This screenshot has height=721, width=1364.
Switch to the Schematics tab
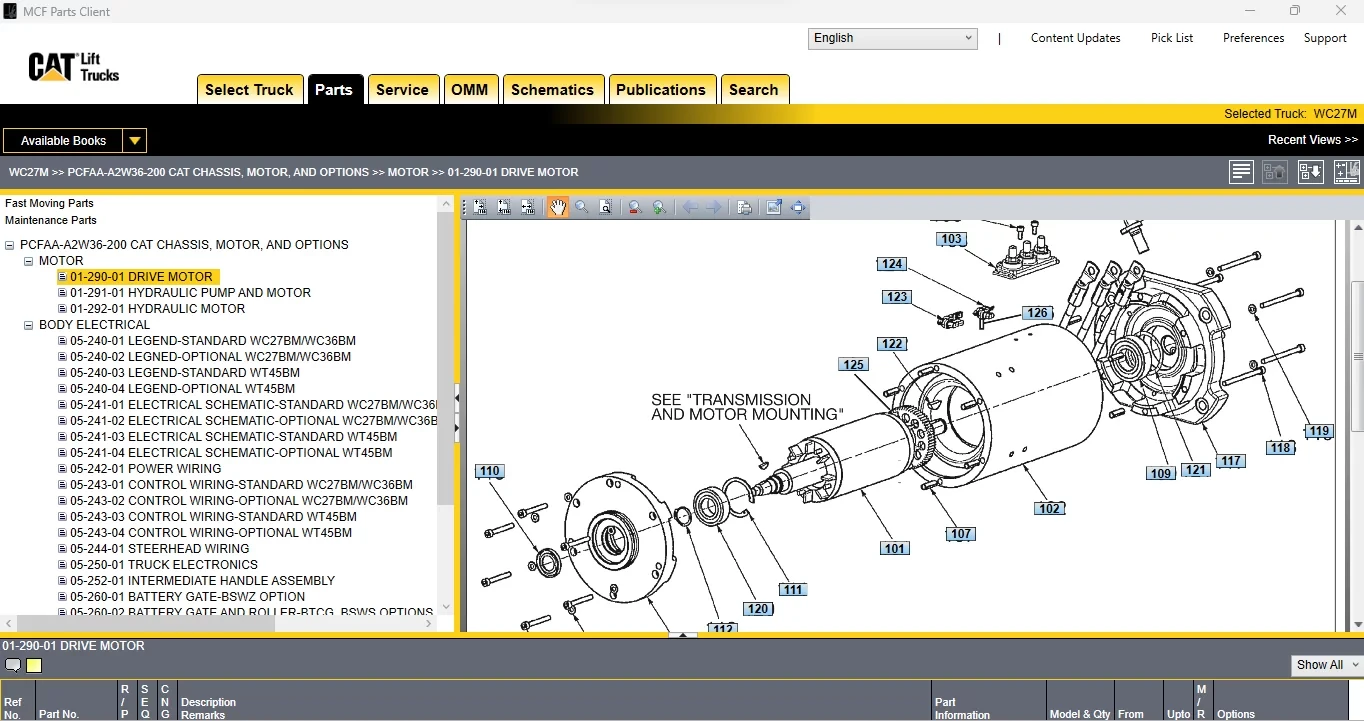pyautogui.click(x=552, y=89)
